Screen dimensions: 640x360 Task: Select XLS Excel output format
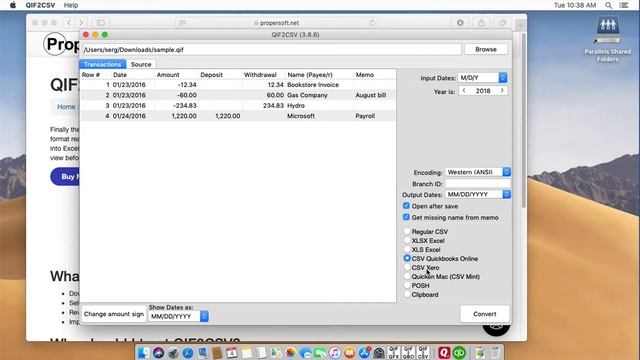click(407, 249)
